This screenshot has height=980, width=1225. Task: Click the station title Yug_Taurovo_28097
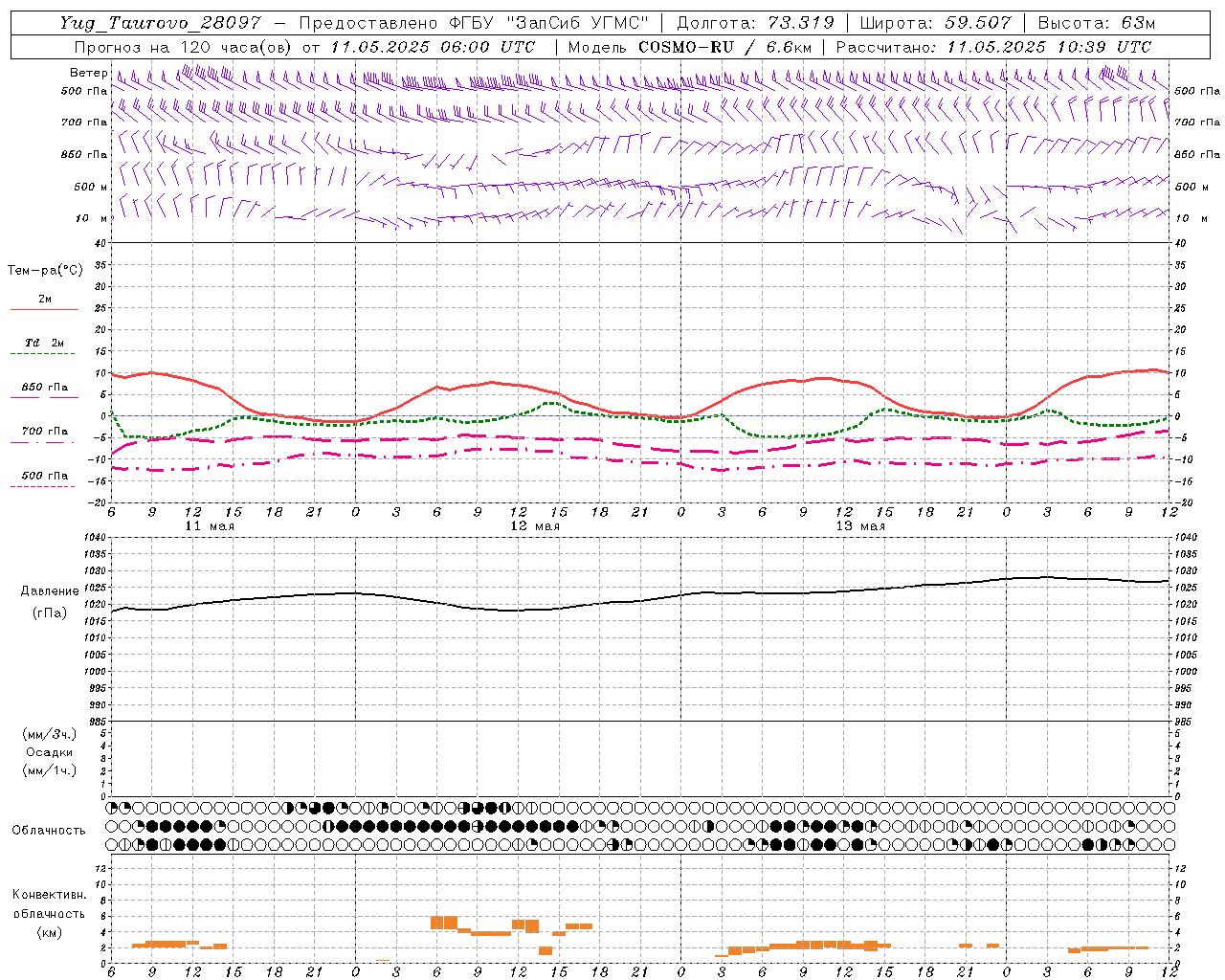160,23
